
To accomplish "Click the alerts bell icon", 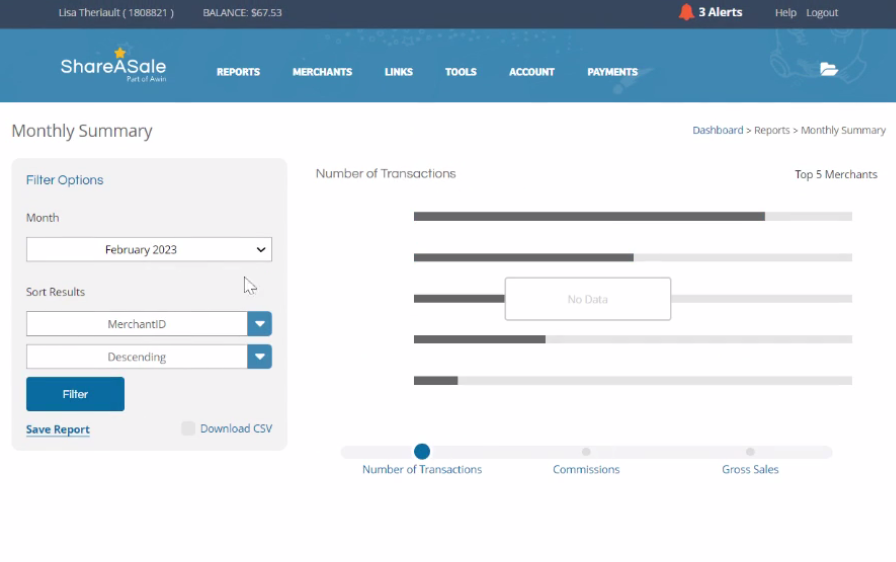I will coord(686,12).
